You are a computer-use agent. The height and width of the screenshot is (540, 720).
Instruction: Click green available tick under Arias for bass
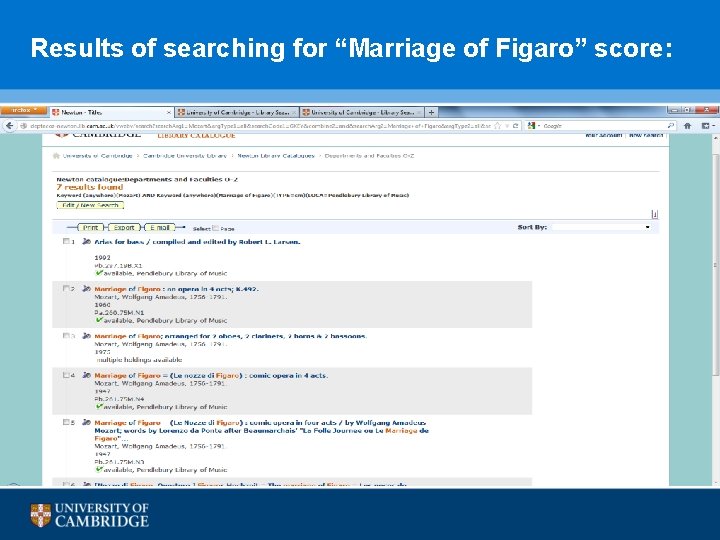point(99,273)
